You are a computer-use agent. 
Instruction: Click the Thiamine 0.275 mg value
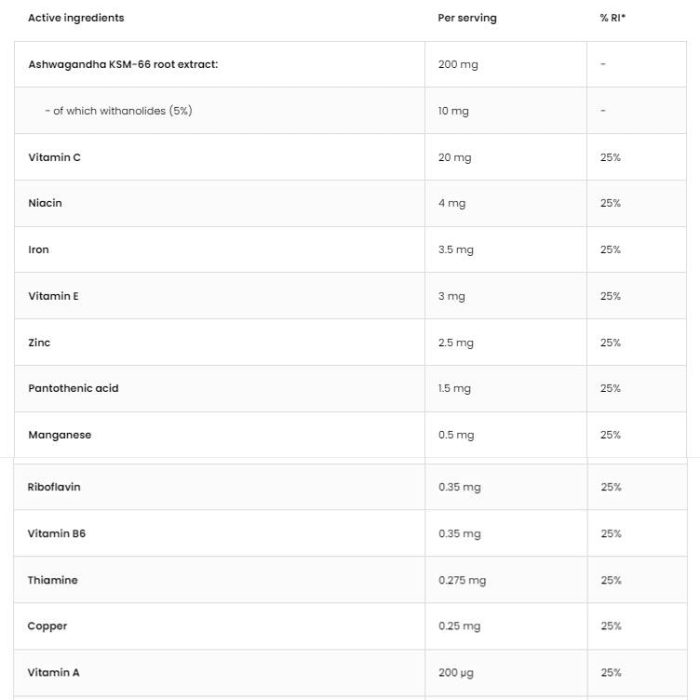(x=462, y=580)
